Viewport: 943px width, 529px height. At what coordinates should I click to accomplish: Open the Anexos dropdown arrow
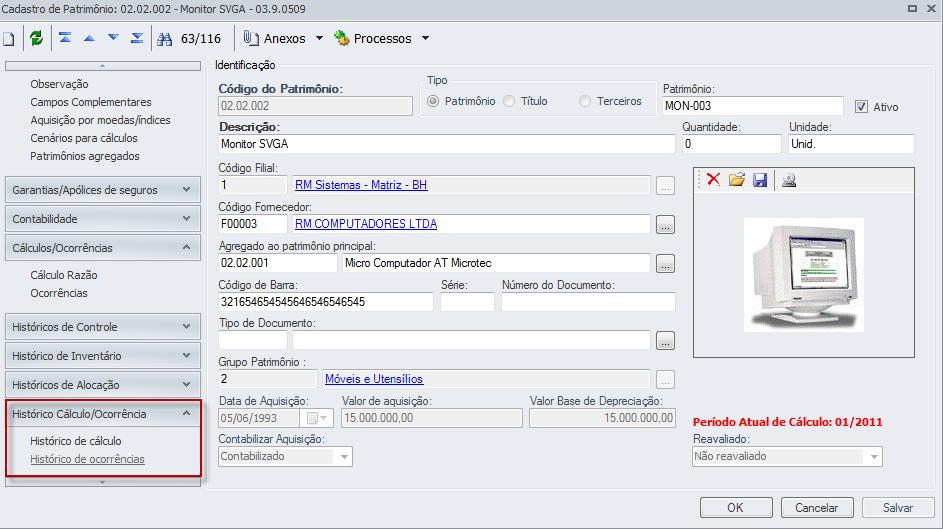(x=319, y=38)
